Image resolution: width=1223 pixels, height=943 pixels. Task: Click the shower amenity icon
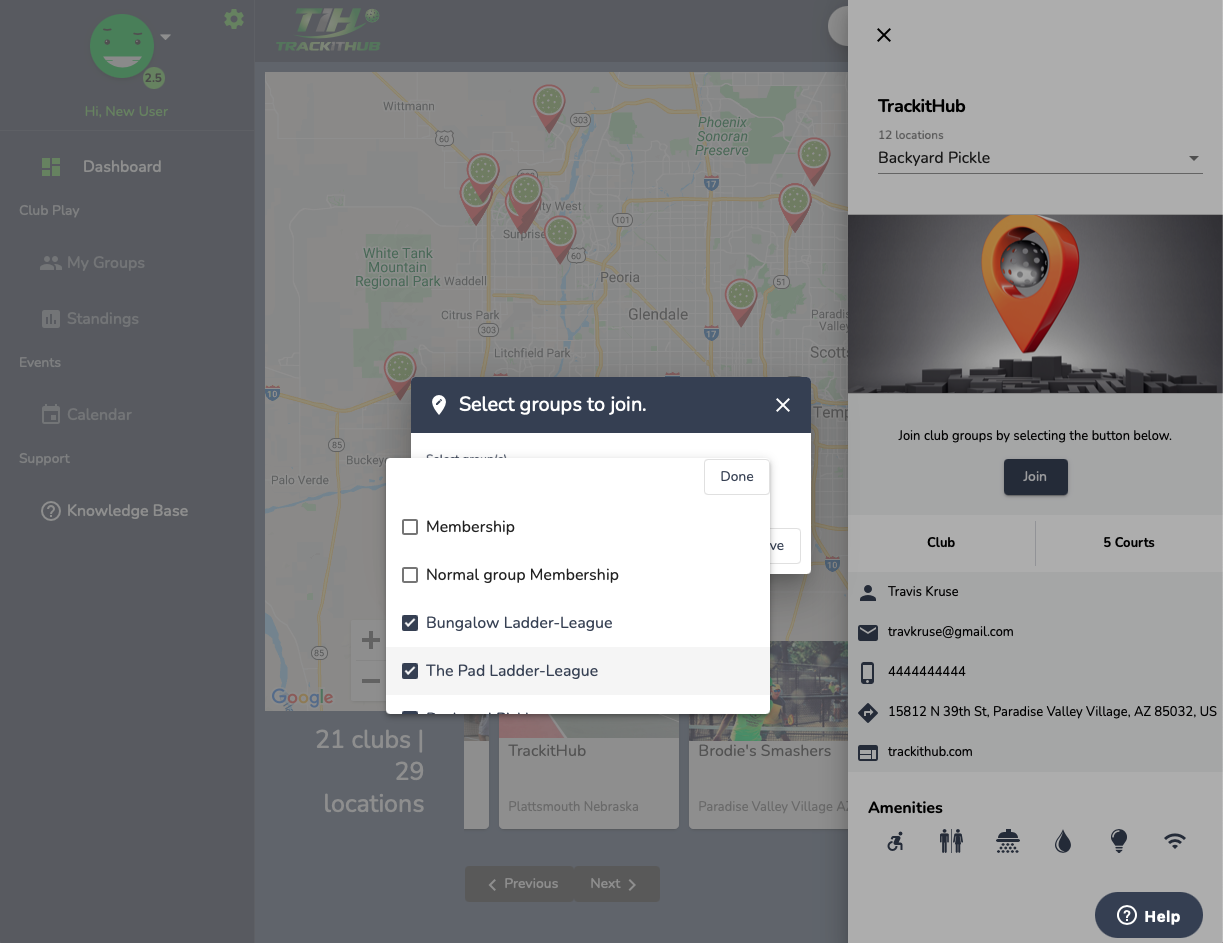(x=1007, y=842)
